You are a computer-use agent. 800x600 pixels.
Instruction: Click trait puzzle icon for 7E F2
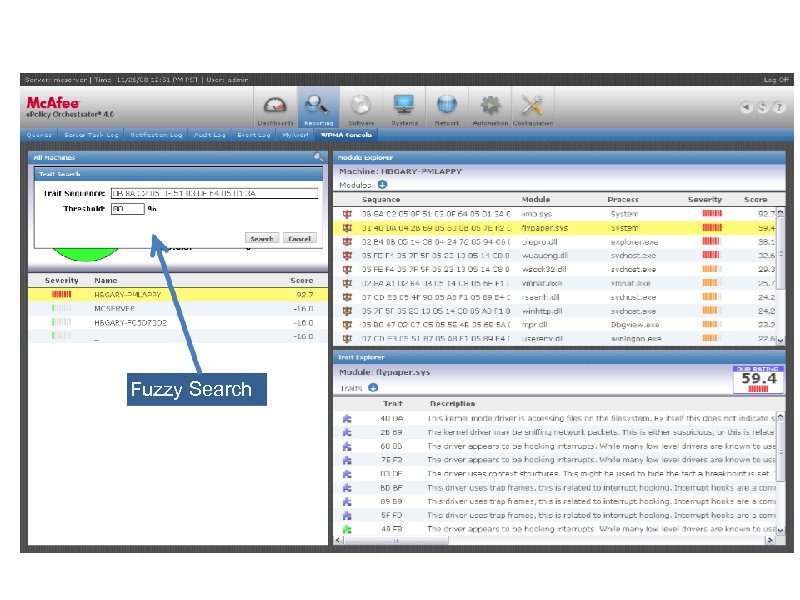(x=347, y=460)
